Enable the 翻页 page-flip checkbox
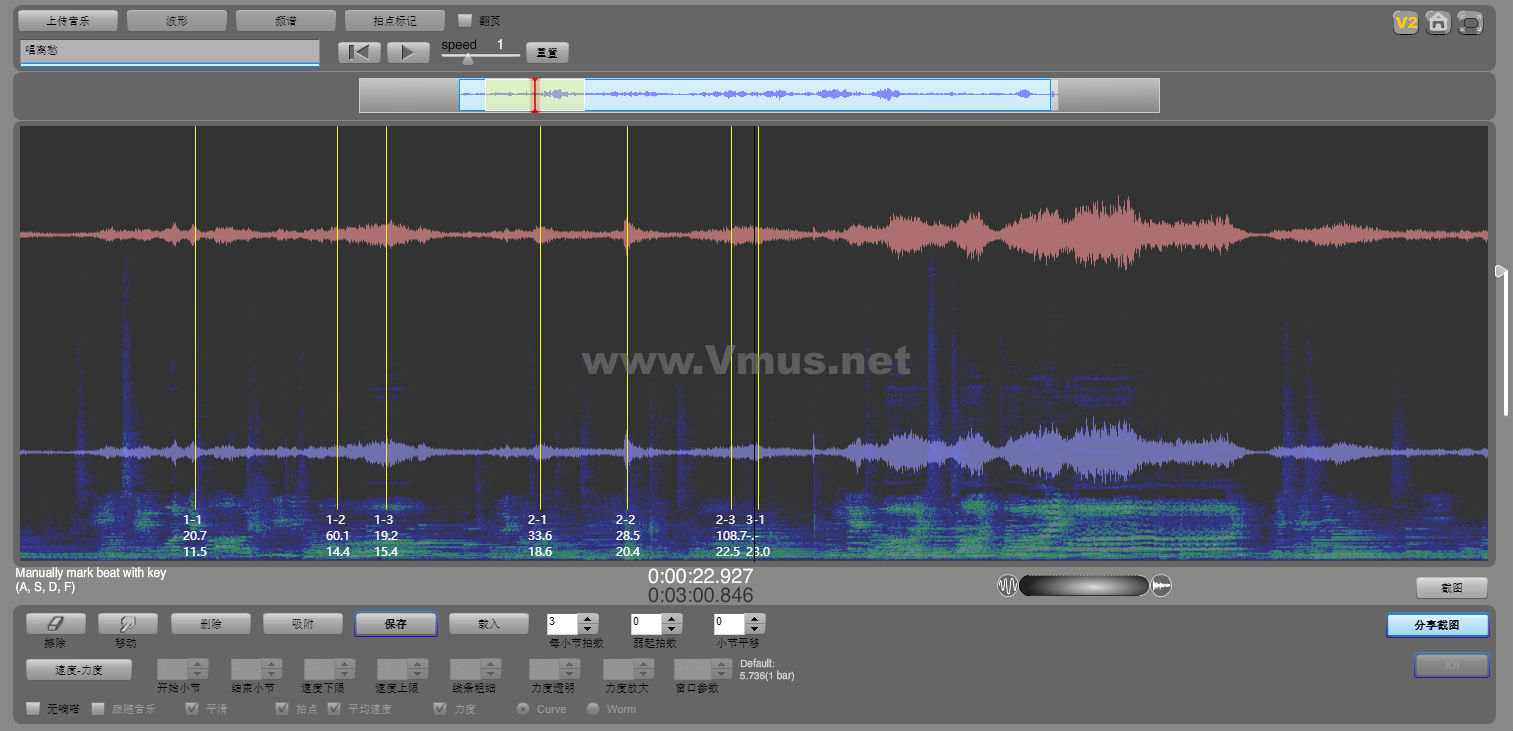This screenshot has width=1513, height=731. (465, 20)
